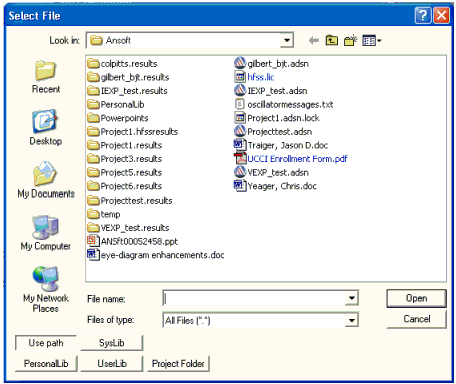
Task: Select Projecttest.results folder name
Action: coord(136,201)
